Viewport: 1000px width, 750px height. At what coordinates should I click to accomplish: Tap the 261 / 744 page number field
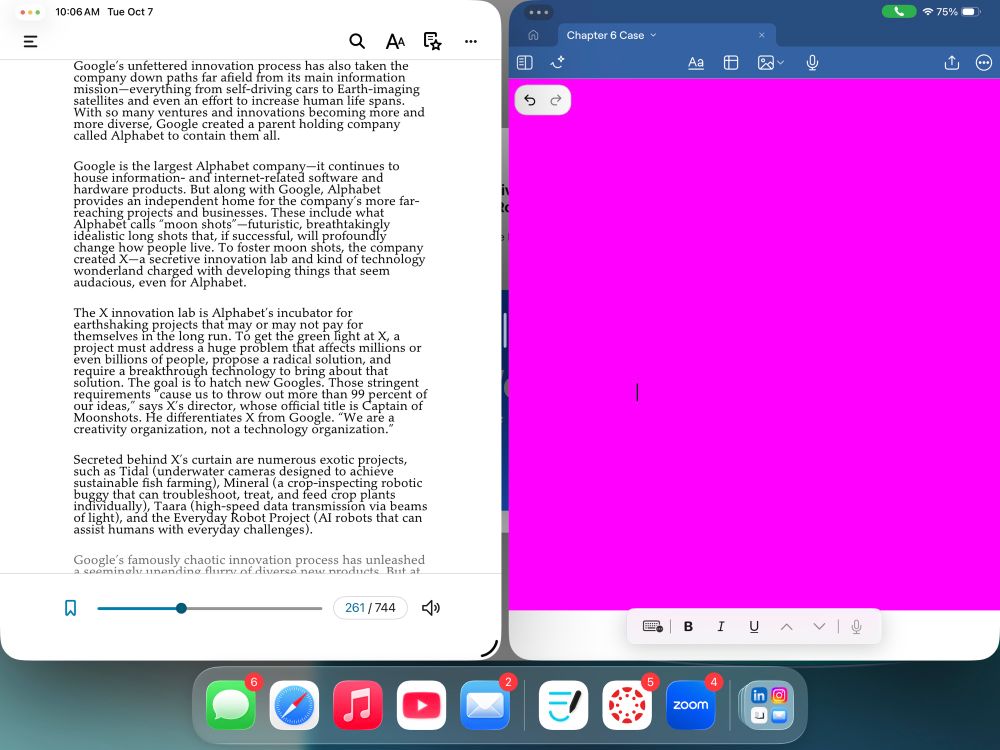370,608
